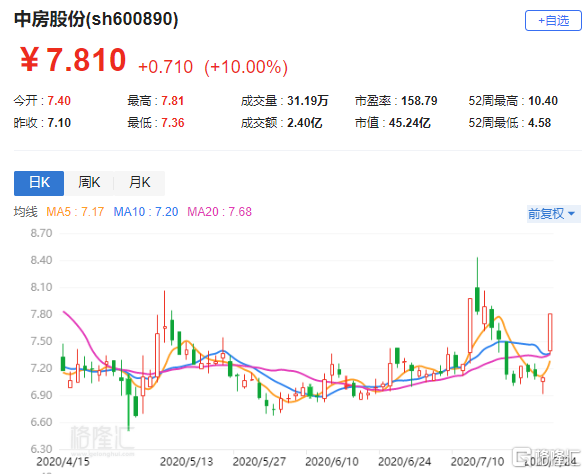Switch to the 日K daily chart tab

[39, 183]
